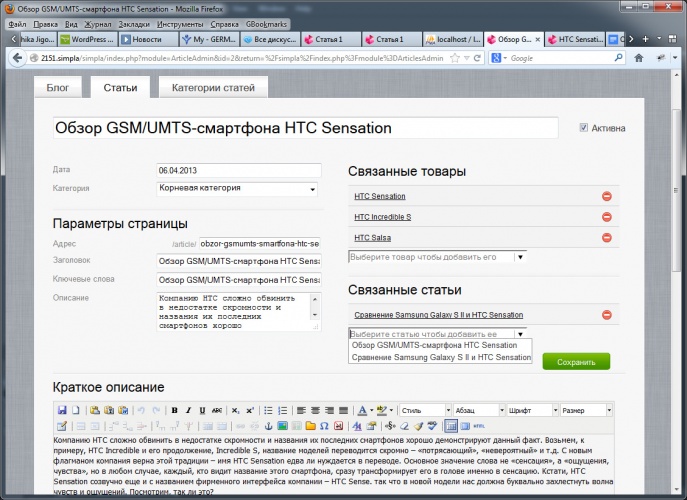Toggle bold formatting in editor
Screen dimensions: 687x500
coord(174,411)
